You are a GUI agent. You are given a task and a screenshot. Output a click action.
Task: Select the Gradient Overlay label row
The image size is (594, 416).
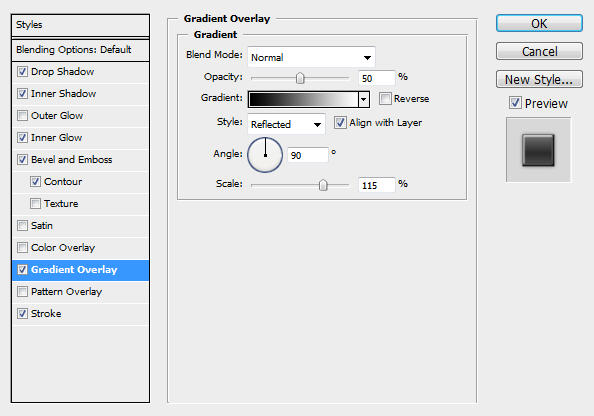pyautogui.click(x=80, y=270)
